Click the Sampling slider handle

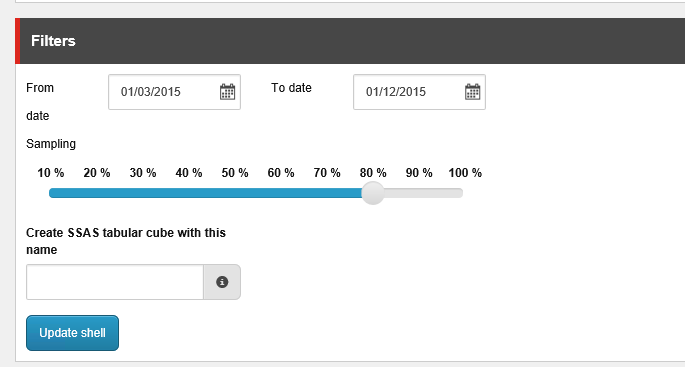click(x=373, y=193)
